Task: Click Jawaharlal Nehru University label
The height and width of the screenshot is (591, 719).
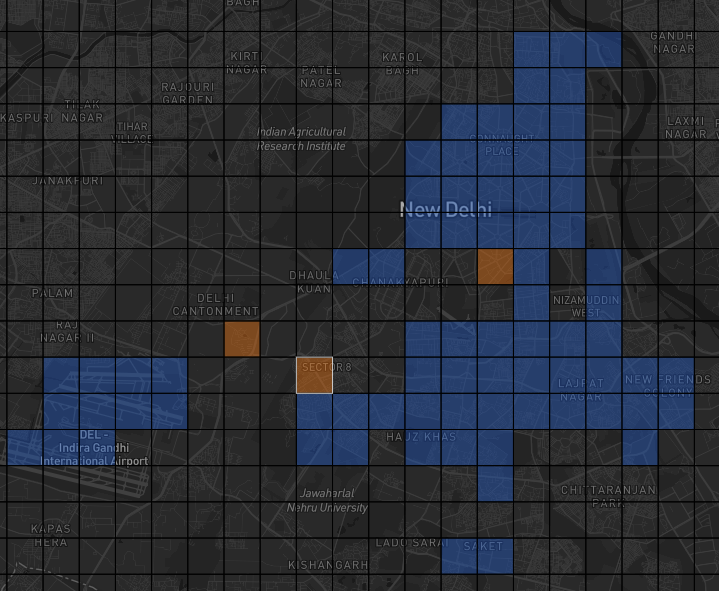Action: pos(327,500)
